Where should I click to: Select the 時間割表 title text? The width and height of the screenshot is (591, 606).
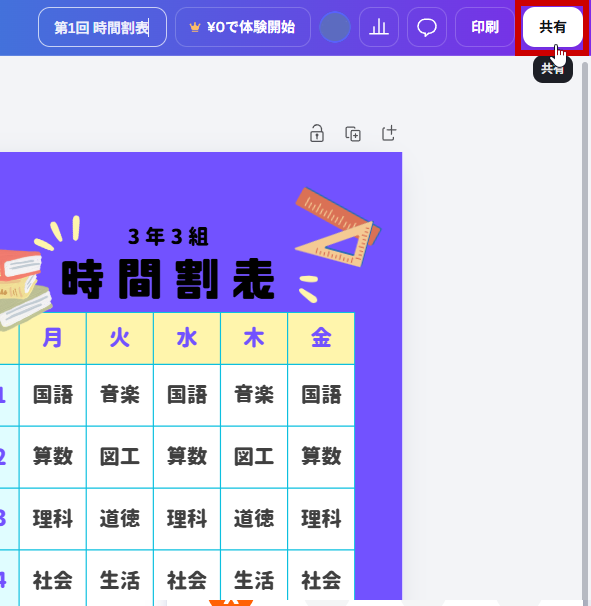click(168, 279)
